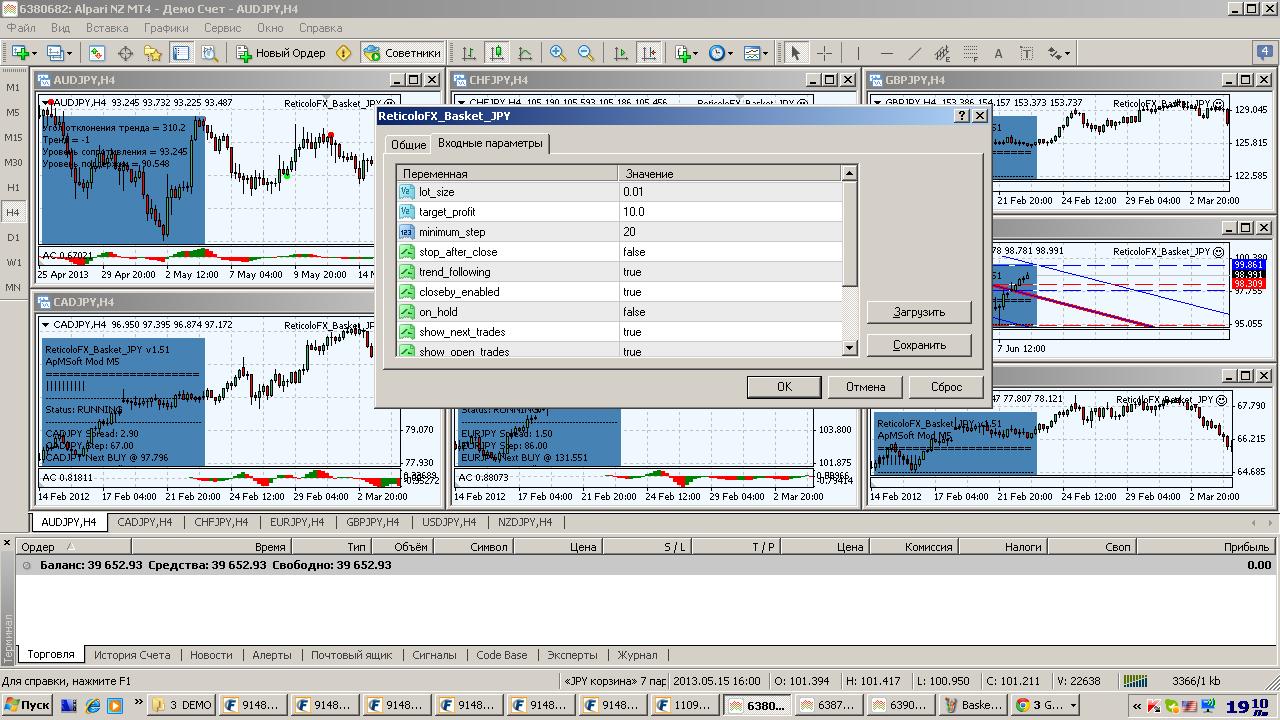Open the Справка menu
Viewport: 1280px width, 720px height.
coord(321,28)
